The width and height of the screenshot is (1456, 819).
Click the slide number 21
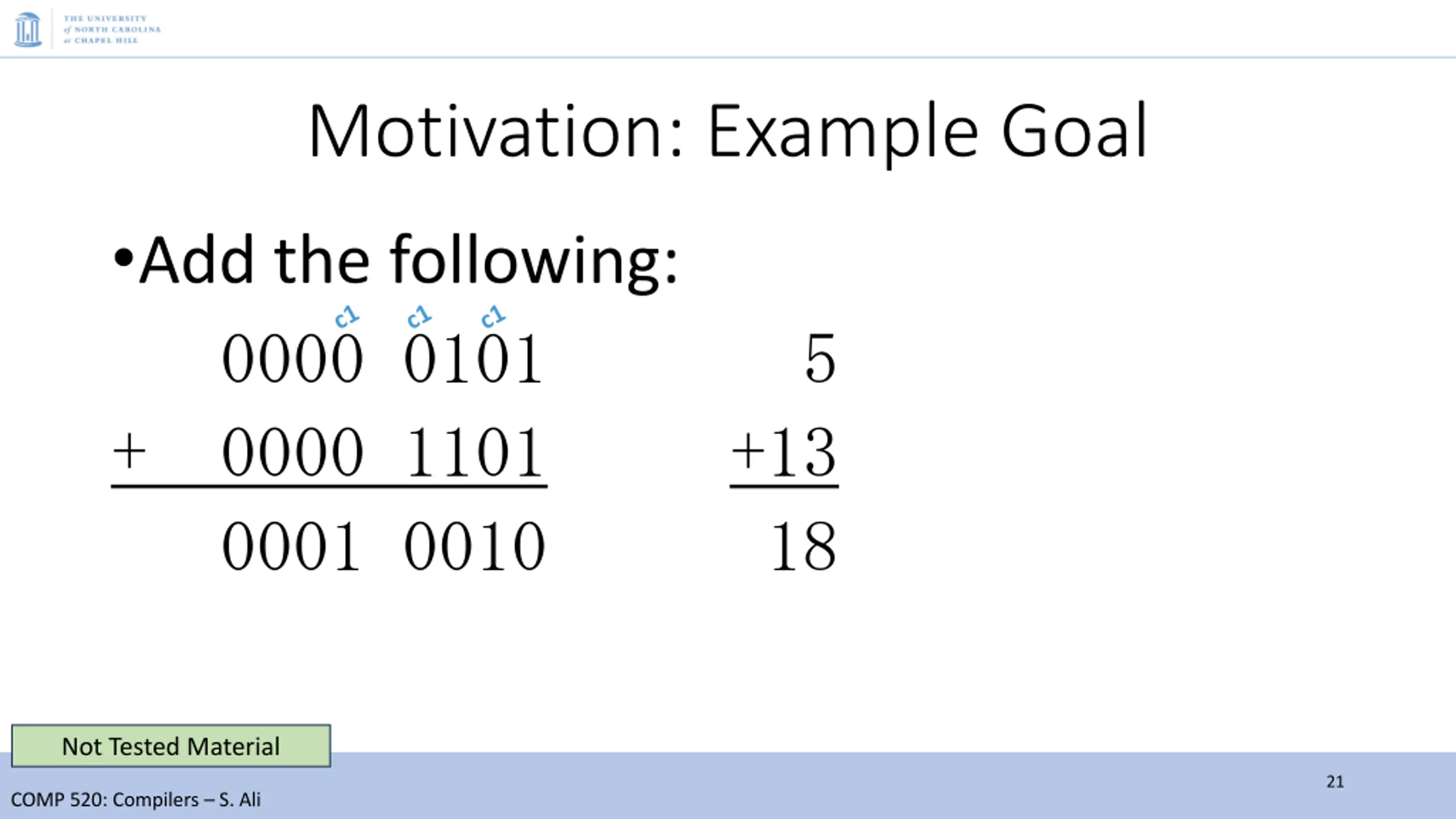(1335, 782)
